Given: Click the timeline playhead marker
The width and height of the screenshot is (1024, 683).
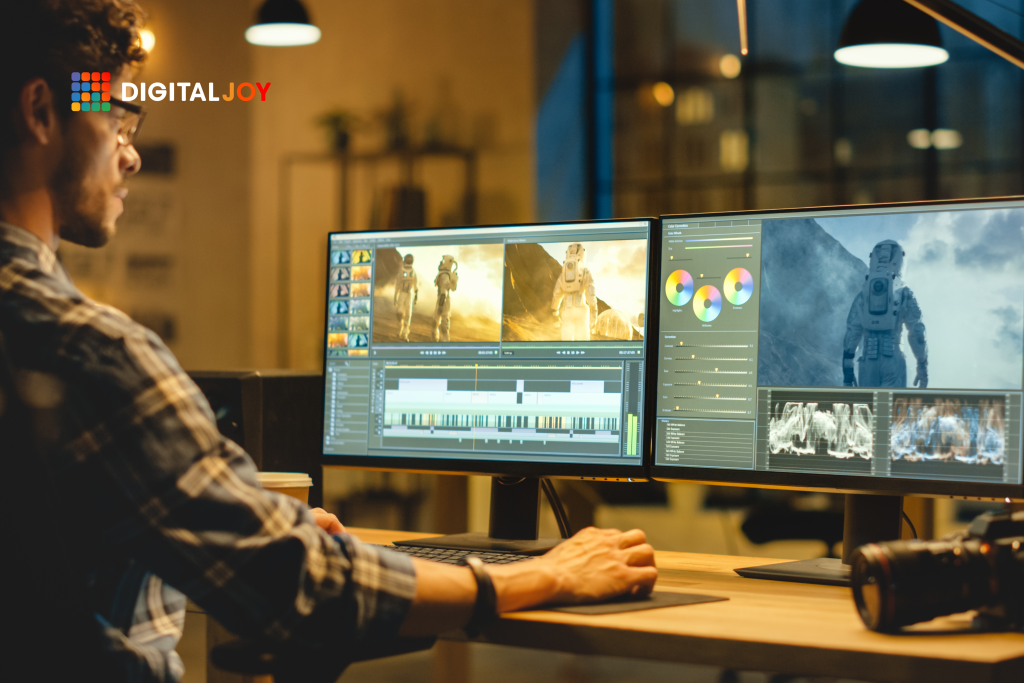Looking at the screenshot, I should (x=476, y=368).
